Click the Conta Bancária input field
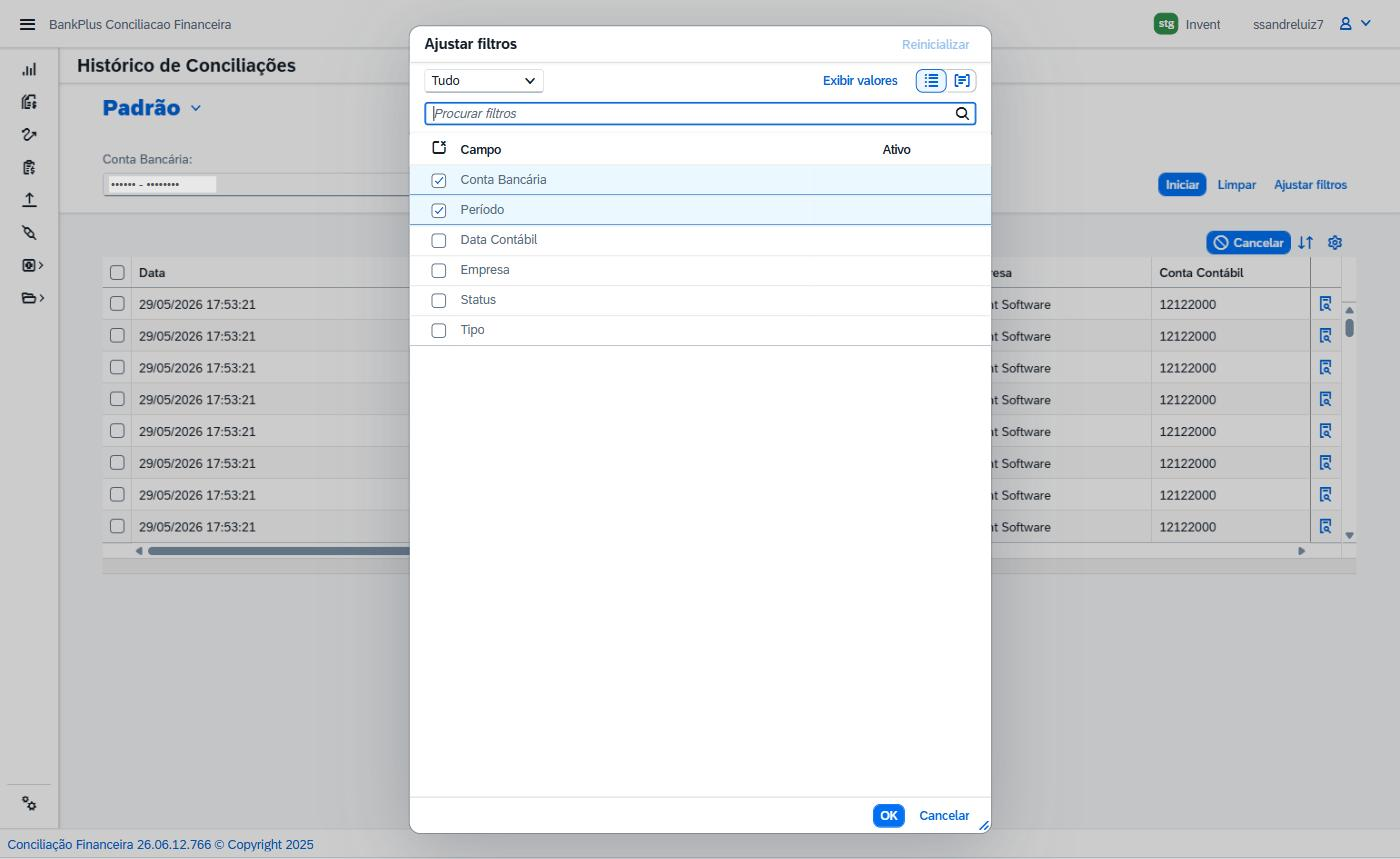This screenshot has width=1400, height=859. (x=256, y=184)
